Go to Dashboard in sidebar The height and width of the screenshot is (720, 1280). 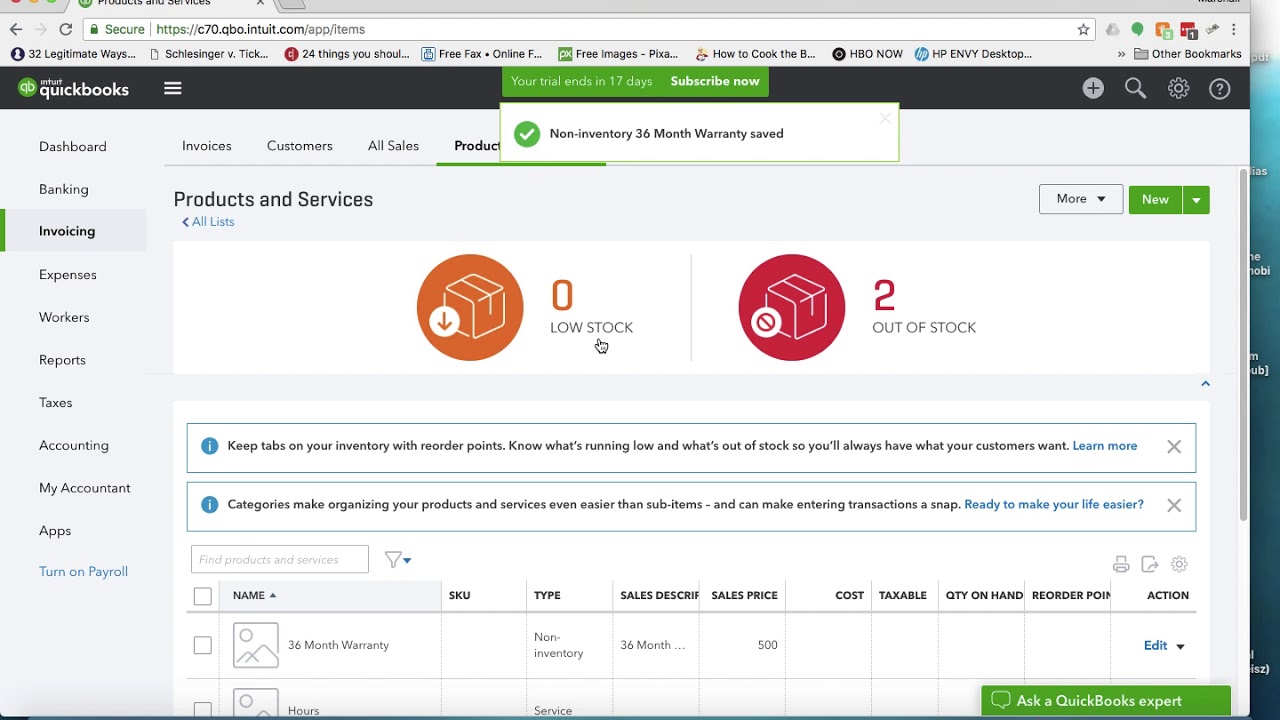coord(73,147)
